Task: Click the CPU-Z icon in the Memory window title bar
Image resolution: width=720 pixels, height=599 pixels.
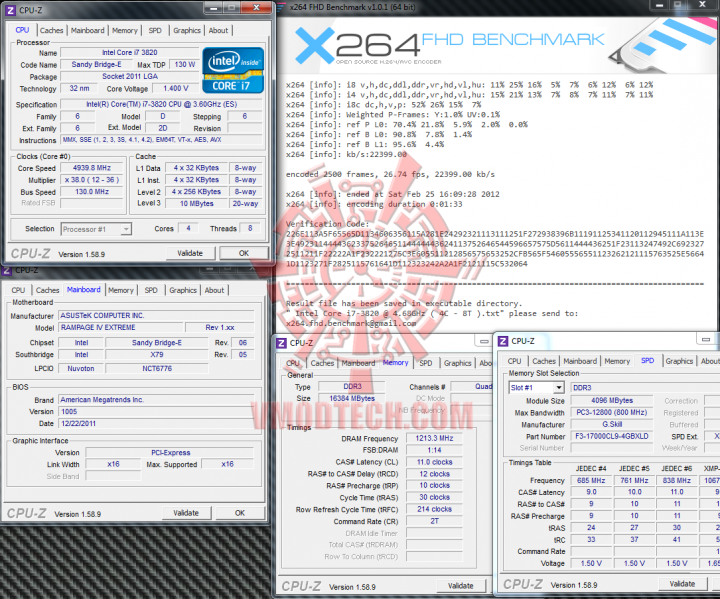Action: pyautogui.click(x=281, y=343)
